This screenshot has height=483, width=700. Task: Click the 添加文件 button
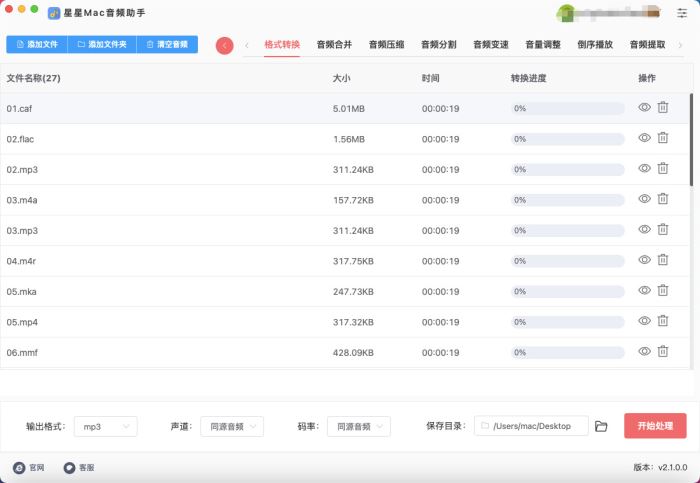(37, 45)
